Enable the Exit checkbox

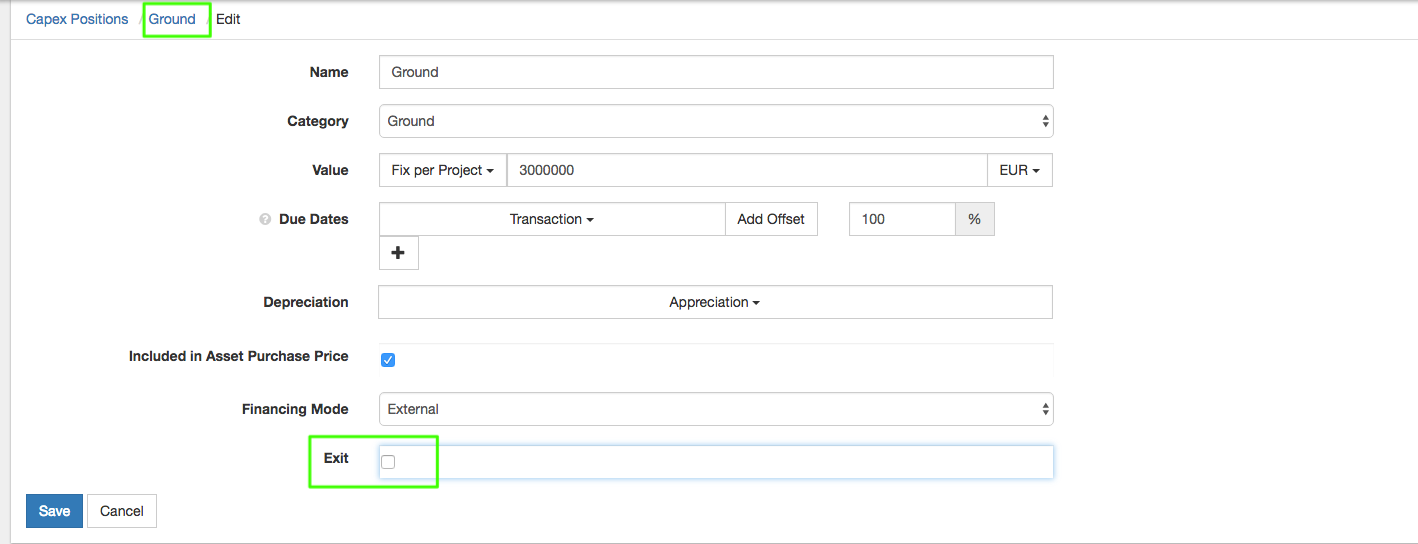388,462
